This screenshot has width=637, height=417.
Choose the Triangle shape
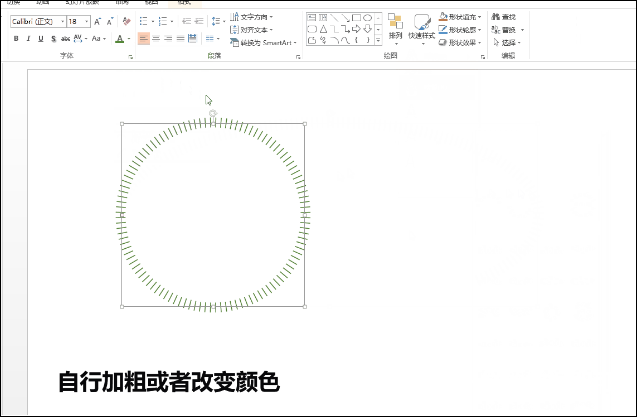click(x=323, y=29)
